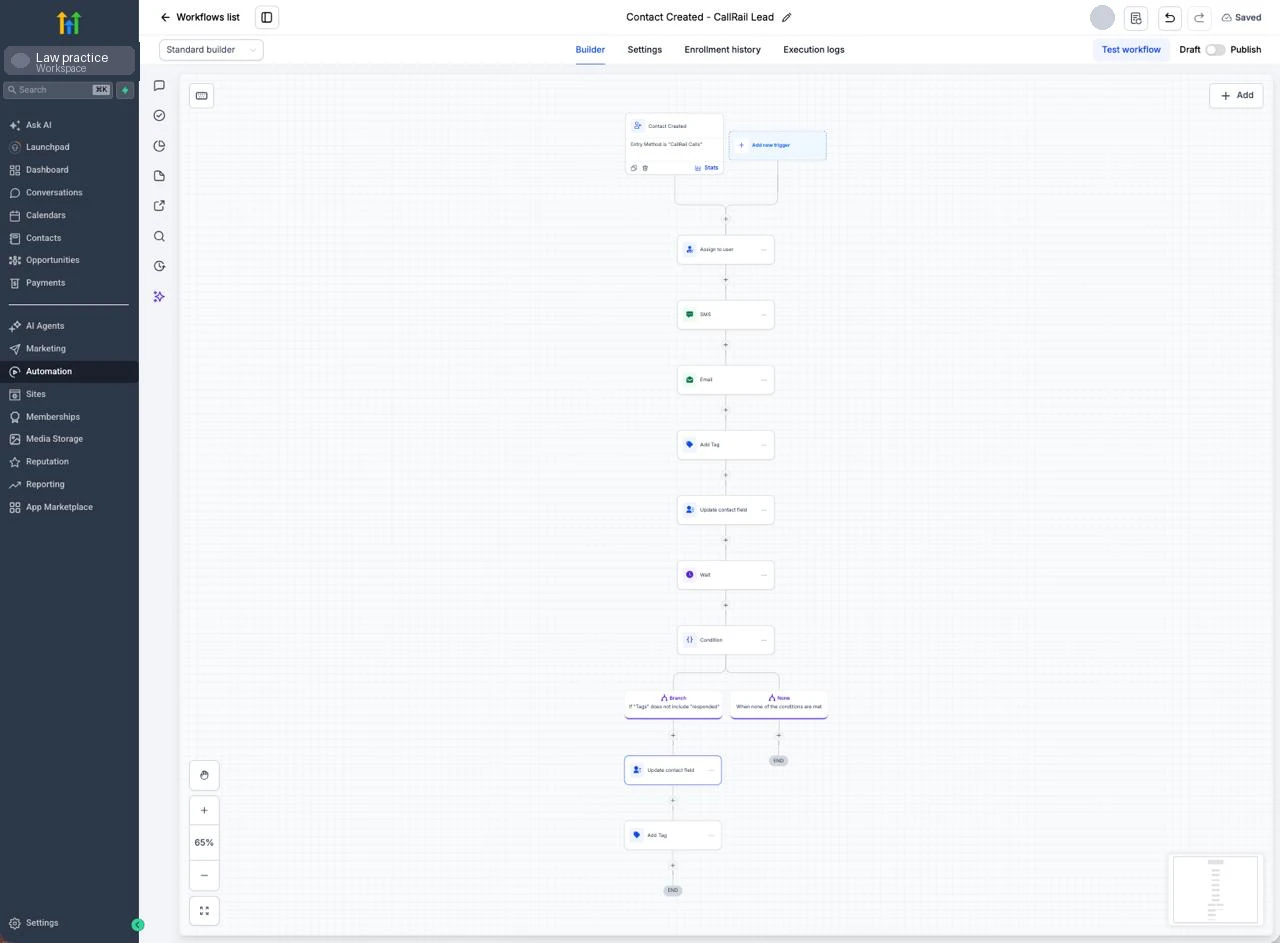Image resolution: width=1280 pixels, height=943 pixels.
Task: Click Add new trigger
Action: (x=777, y=145)
